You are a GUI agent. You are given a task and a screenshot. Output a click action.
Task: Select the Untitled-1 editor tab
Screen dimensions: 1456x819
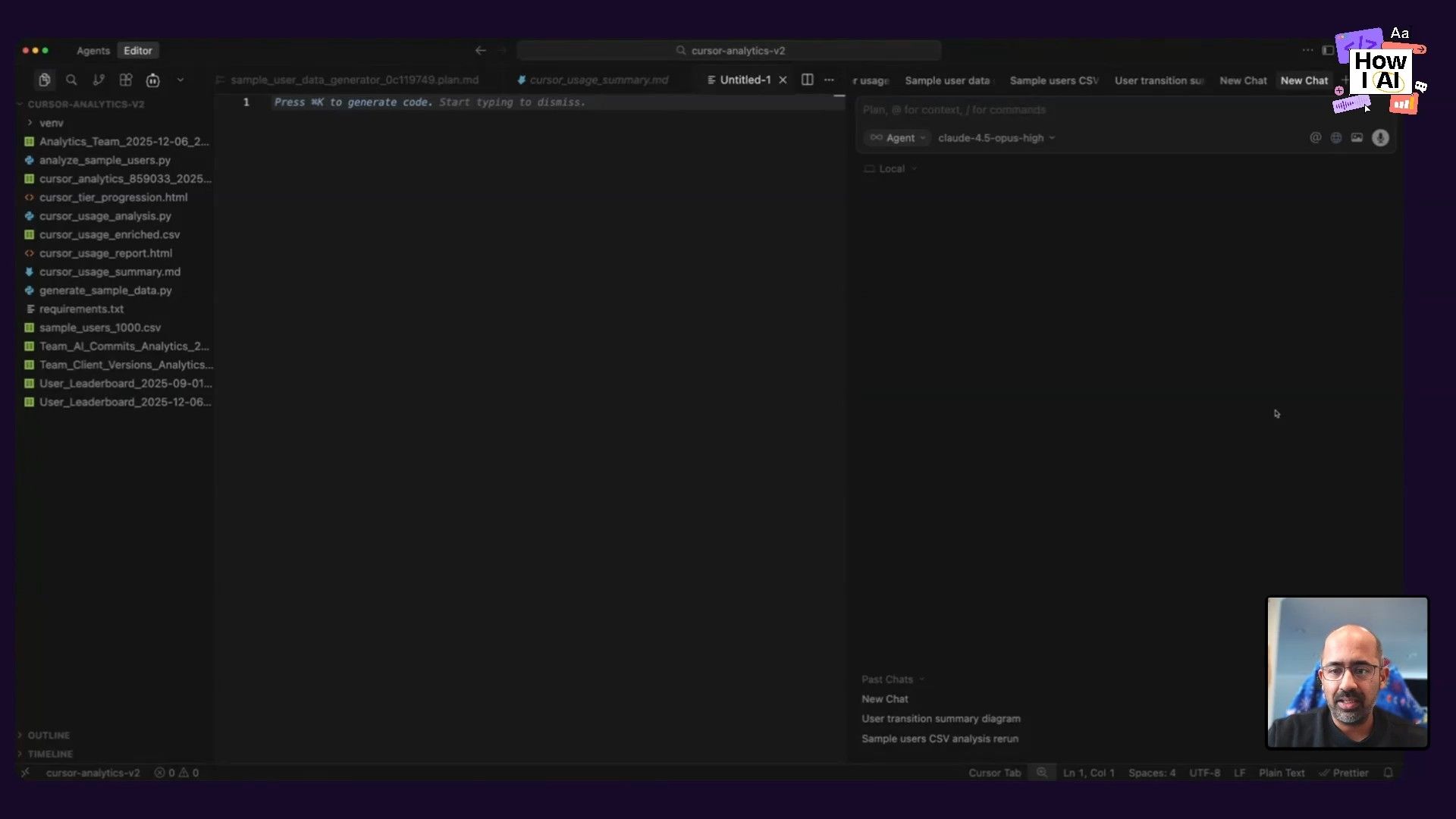pos(745,80)
